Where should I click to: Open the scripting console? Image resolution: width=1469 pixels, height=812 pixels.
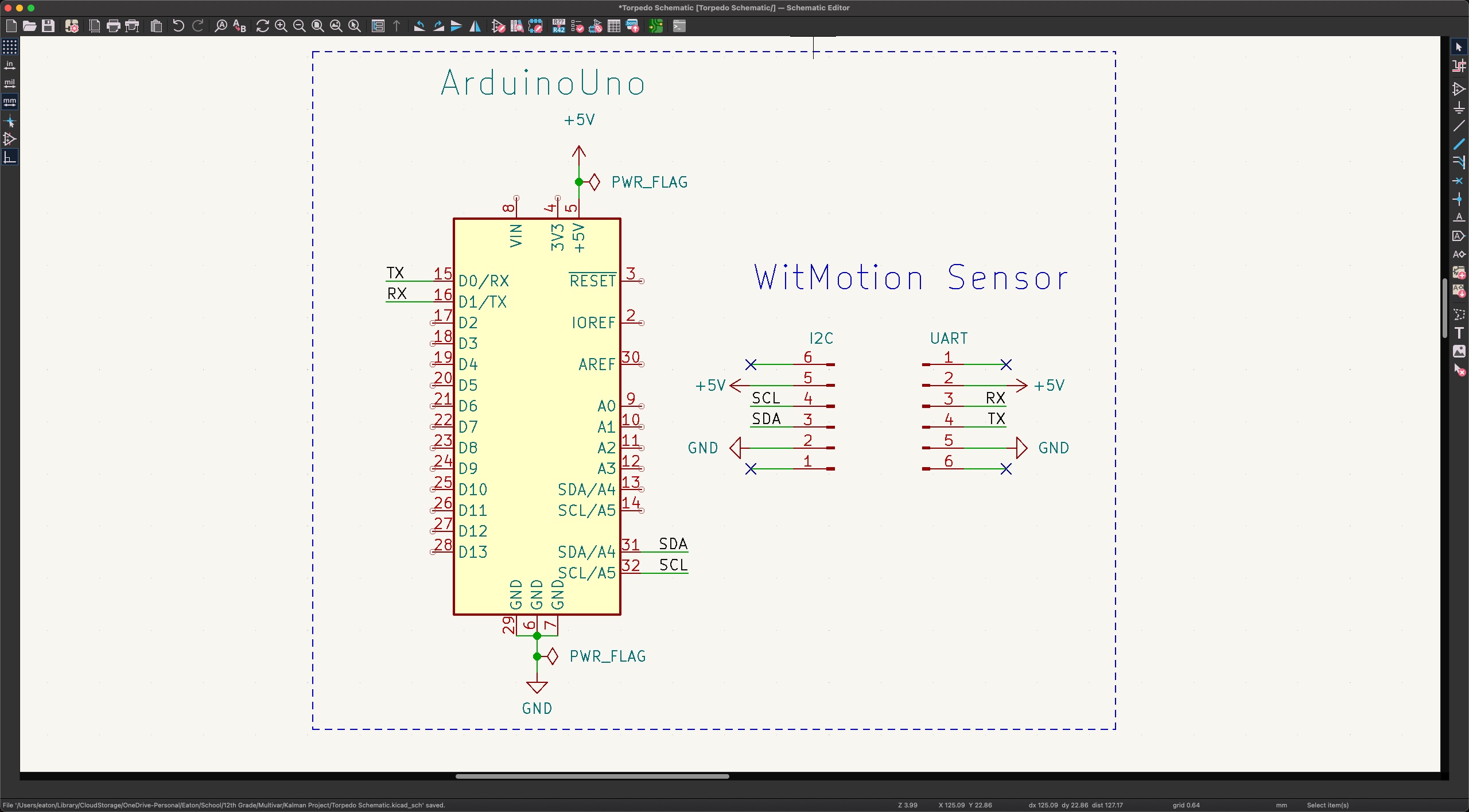click(679, 26)
